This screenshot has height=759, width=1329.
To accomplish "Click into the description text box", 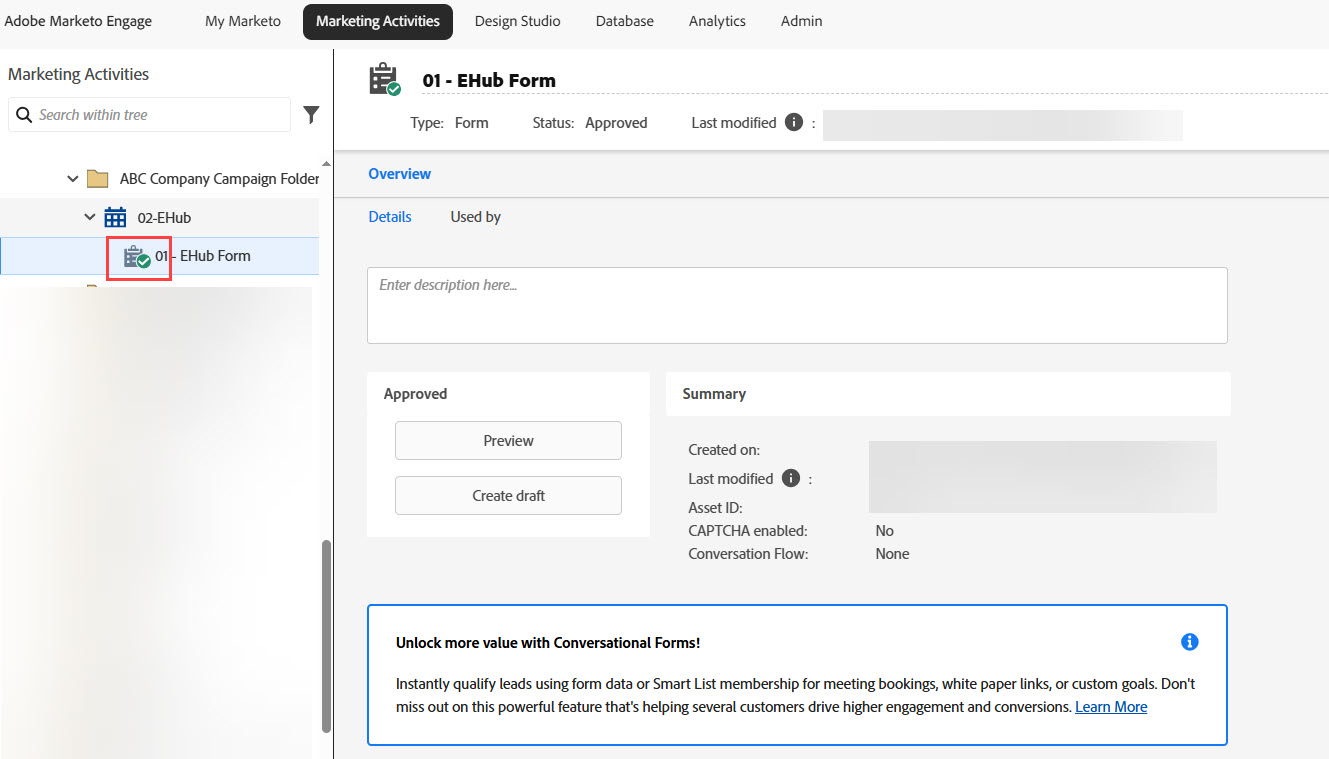I will tap(797, 306).
